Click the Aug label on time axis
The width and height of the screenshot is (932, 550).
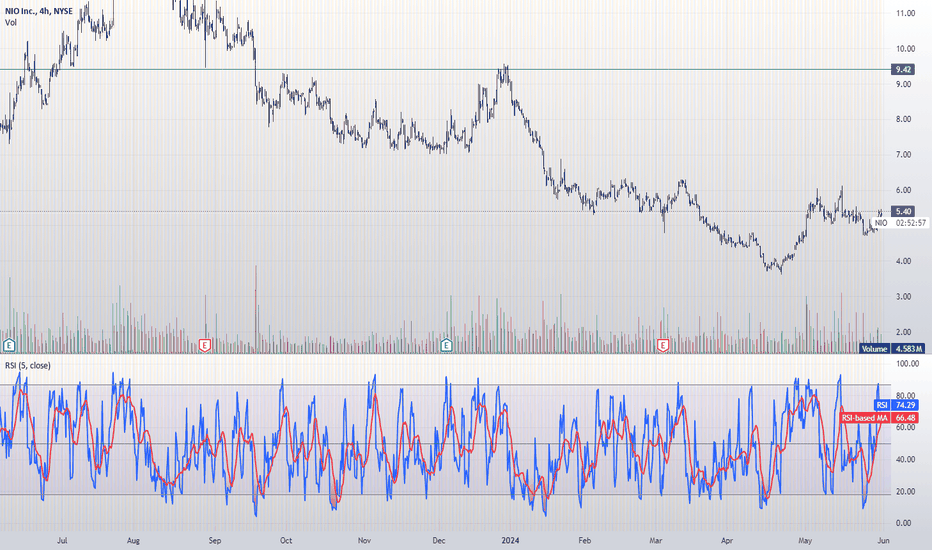point(133,540)
